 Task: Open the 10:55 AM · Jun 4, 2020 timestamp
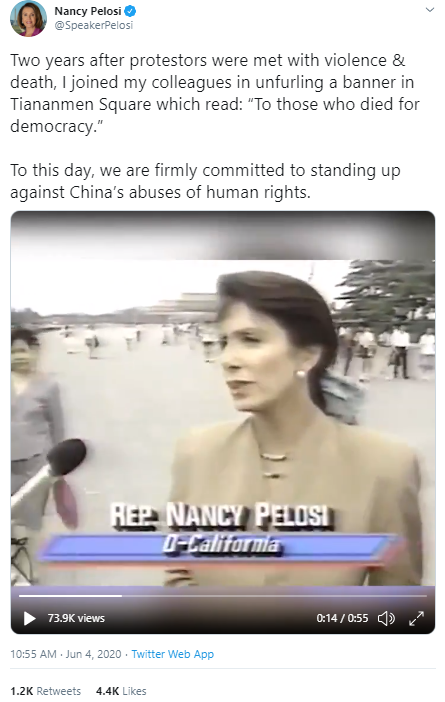[66, 654]
